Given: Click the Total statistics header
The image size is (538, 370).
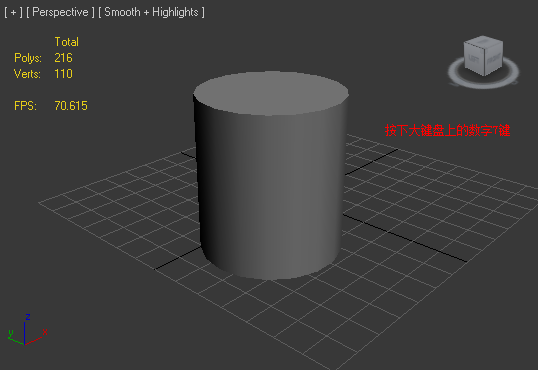Looking at the screenshot, I should 67,42.
